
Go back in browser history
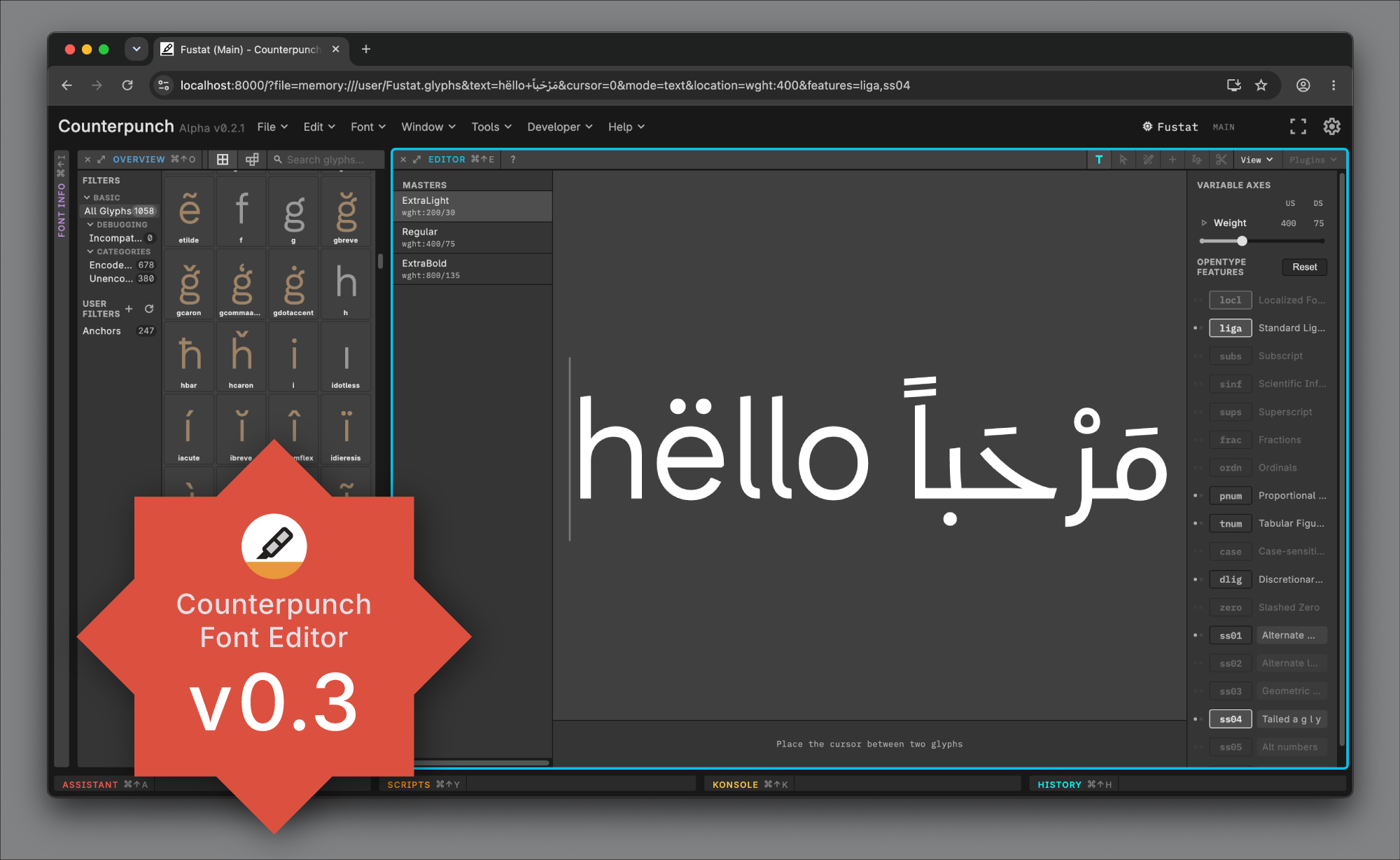[x=67, y=85]
